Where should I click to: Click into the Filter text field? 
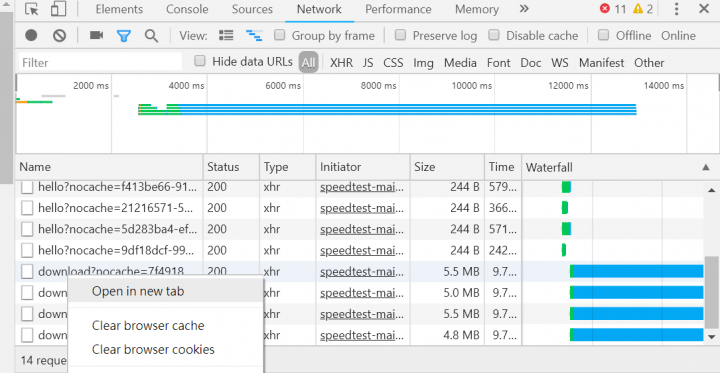pos(100,62)
